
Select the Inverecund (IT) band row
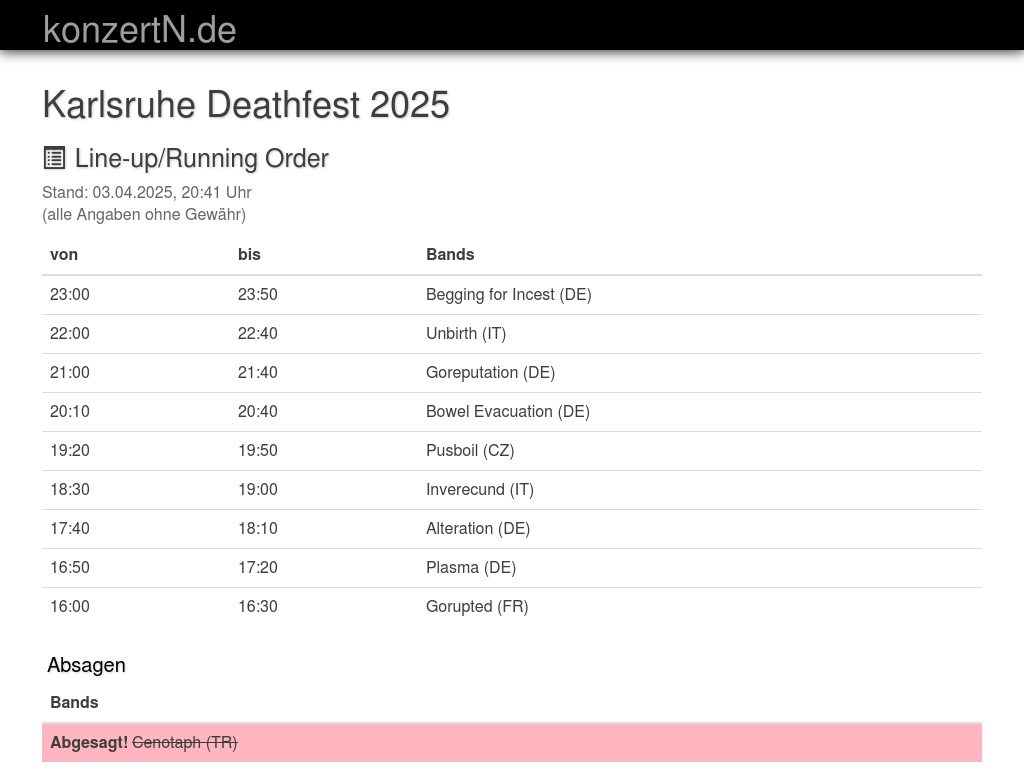click(479, 489)
